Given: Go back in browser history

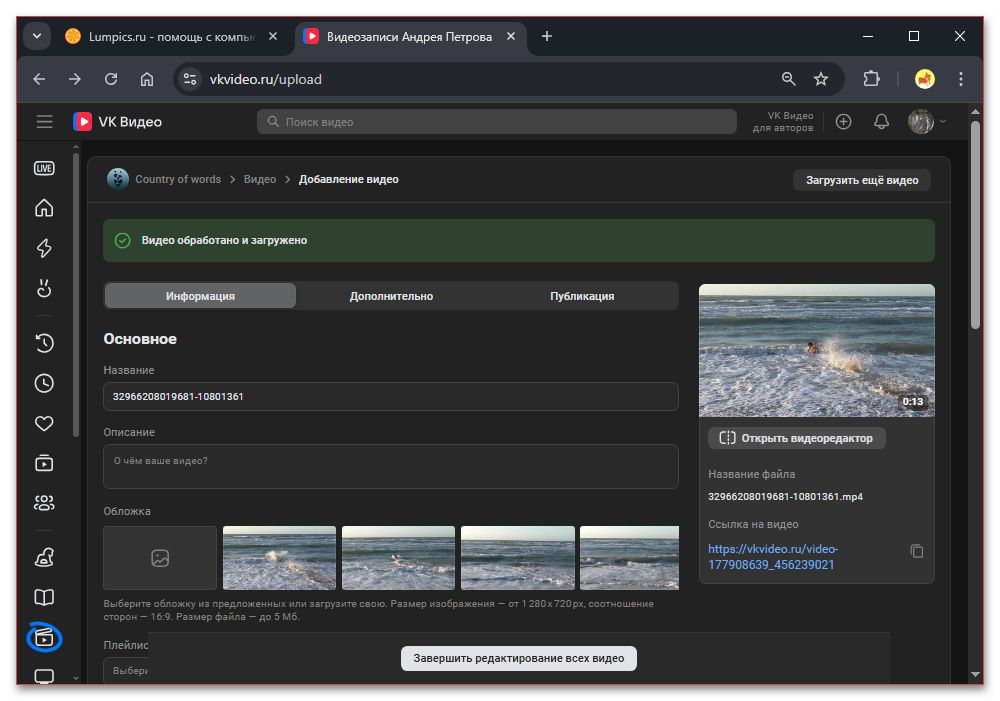Looking at the screenshot, I should pos(40,79).
